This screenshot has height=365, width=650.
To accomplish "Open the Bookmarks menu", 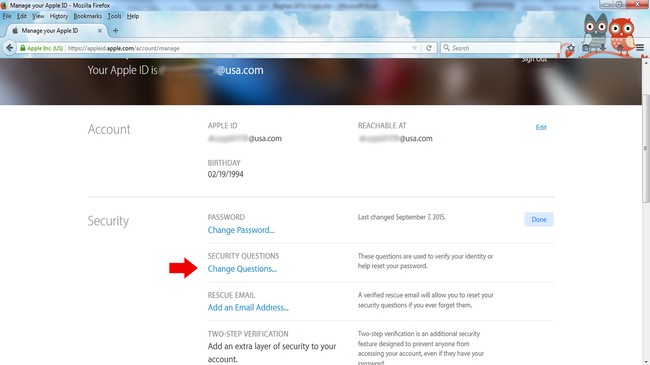I will point(87,16).
